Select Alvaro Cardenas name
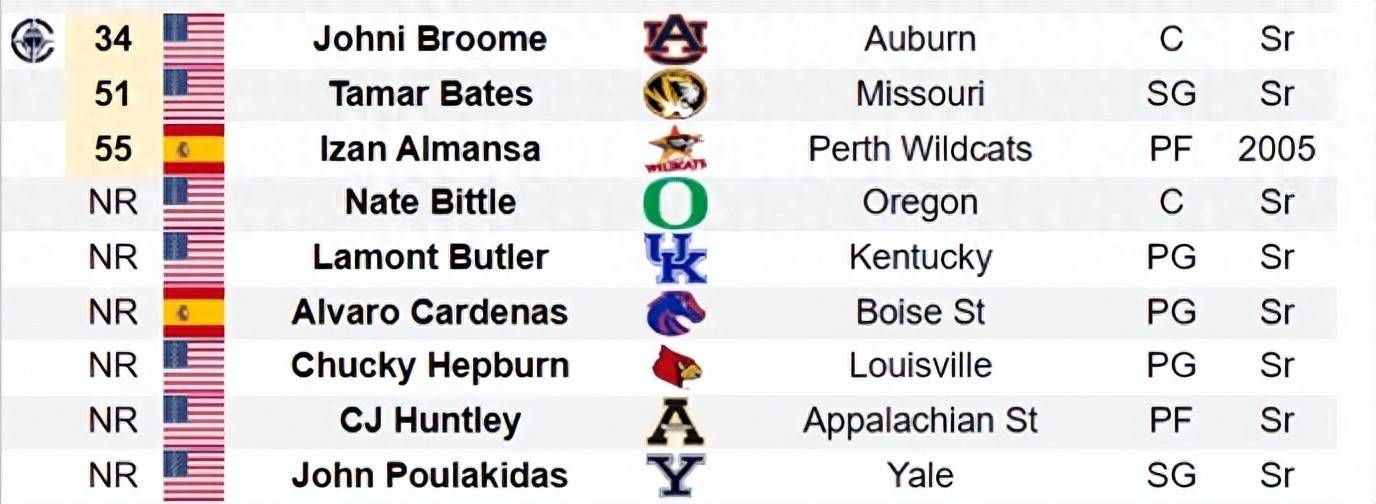1376x504 pixels. point(430,312)
